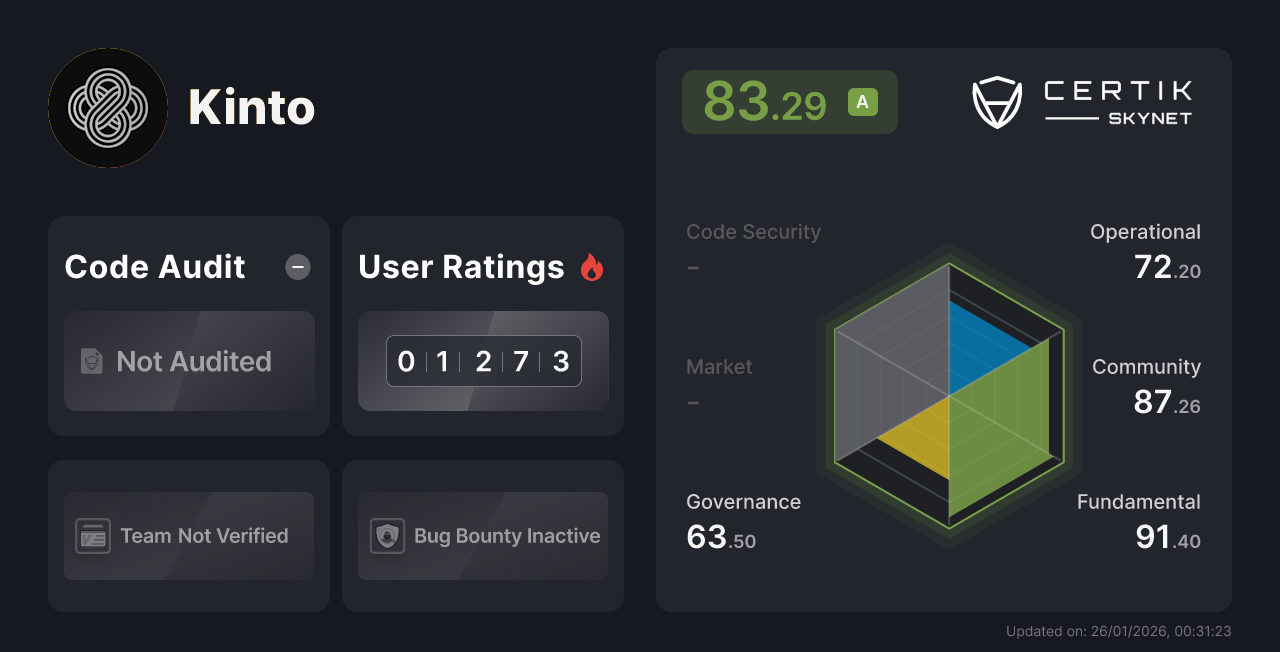
Task: Click the hexagonal radar chart
Action: click(948, 398)
